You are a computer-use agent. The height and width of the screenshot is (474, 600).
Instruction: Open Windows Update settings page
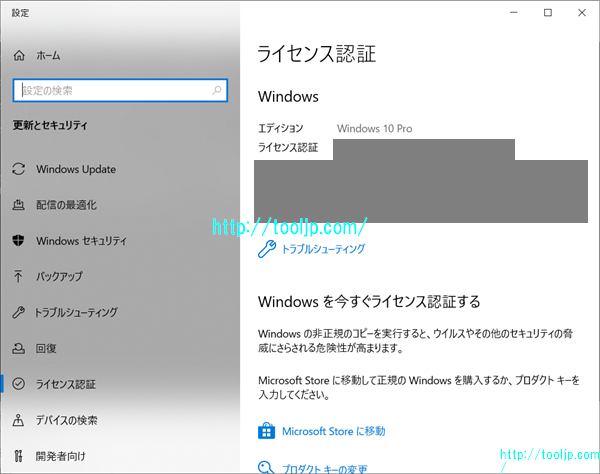(x=76, y=169)
